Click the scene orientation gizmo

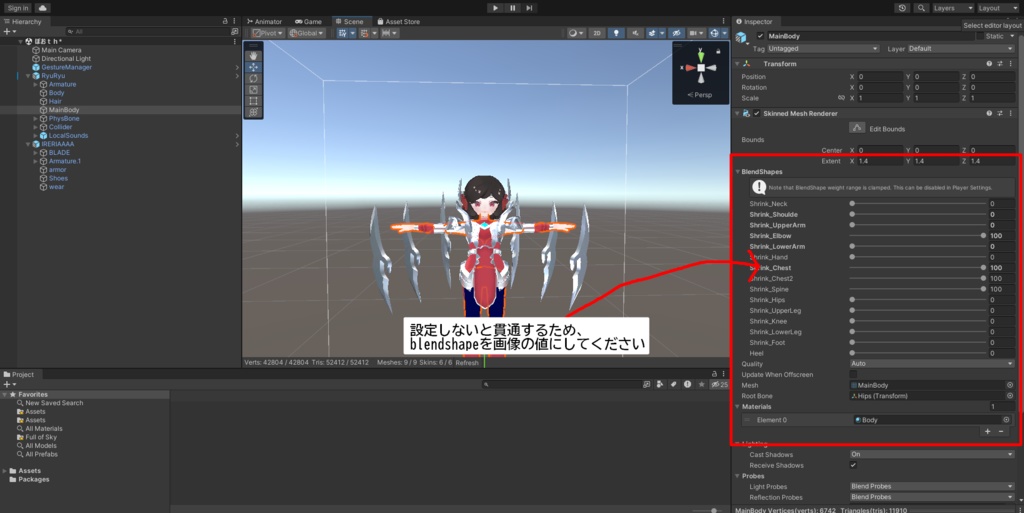[x=701, y=67]
